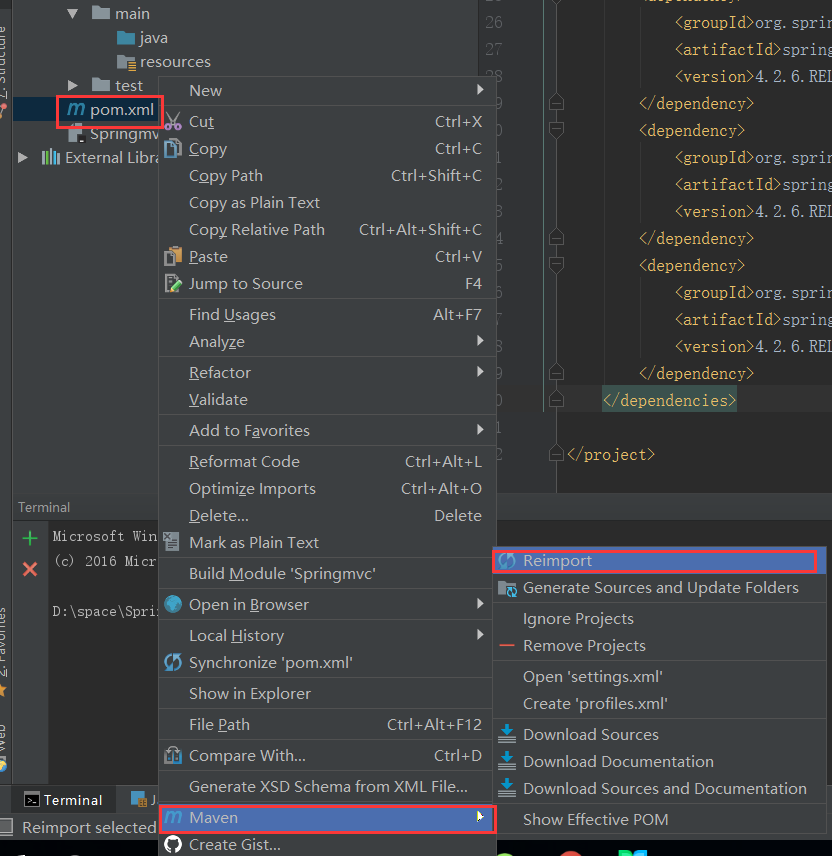This screenshot has height=856, width=832.
Task: Expand the test folder node
Action: point(72,86)
